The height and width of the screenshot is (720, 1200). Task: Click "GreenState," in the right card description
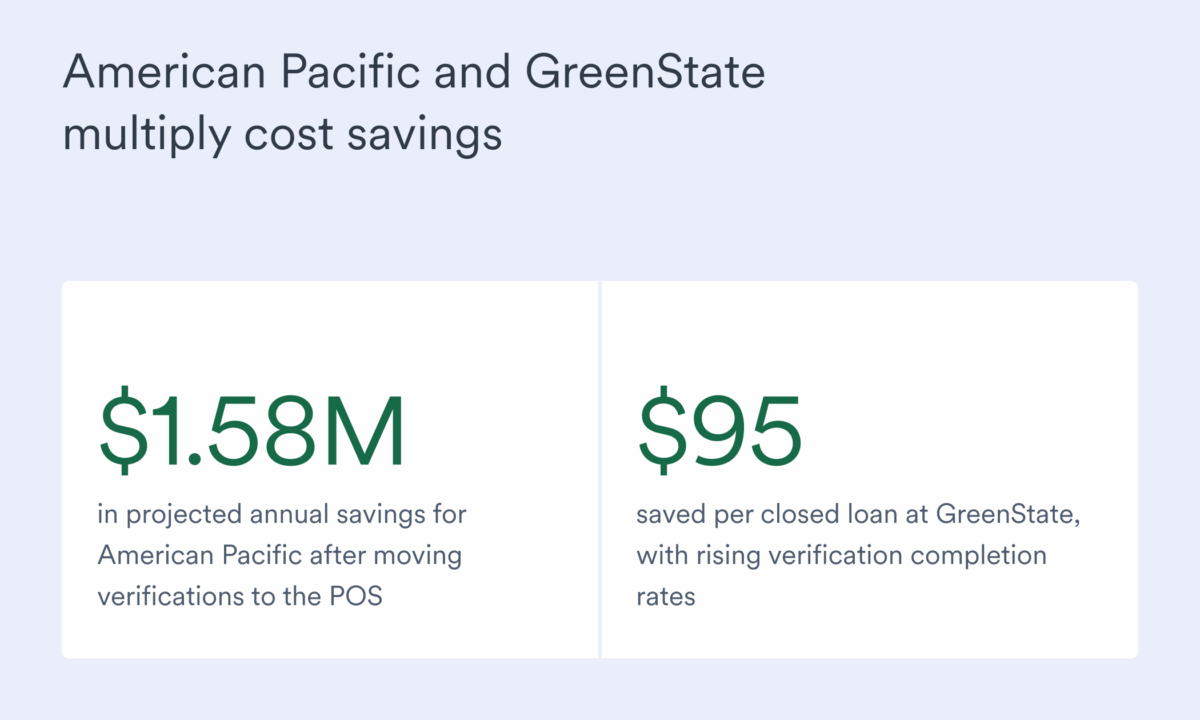(x=1008, y=515)
